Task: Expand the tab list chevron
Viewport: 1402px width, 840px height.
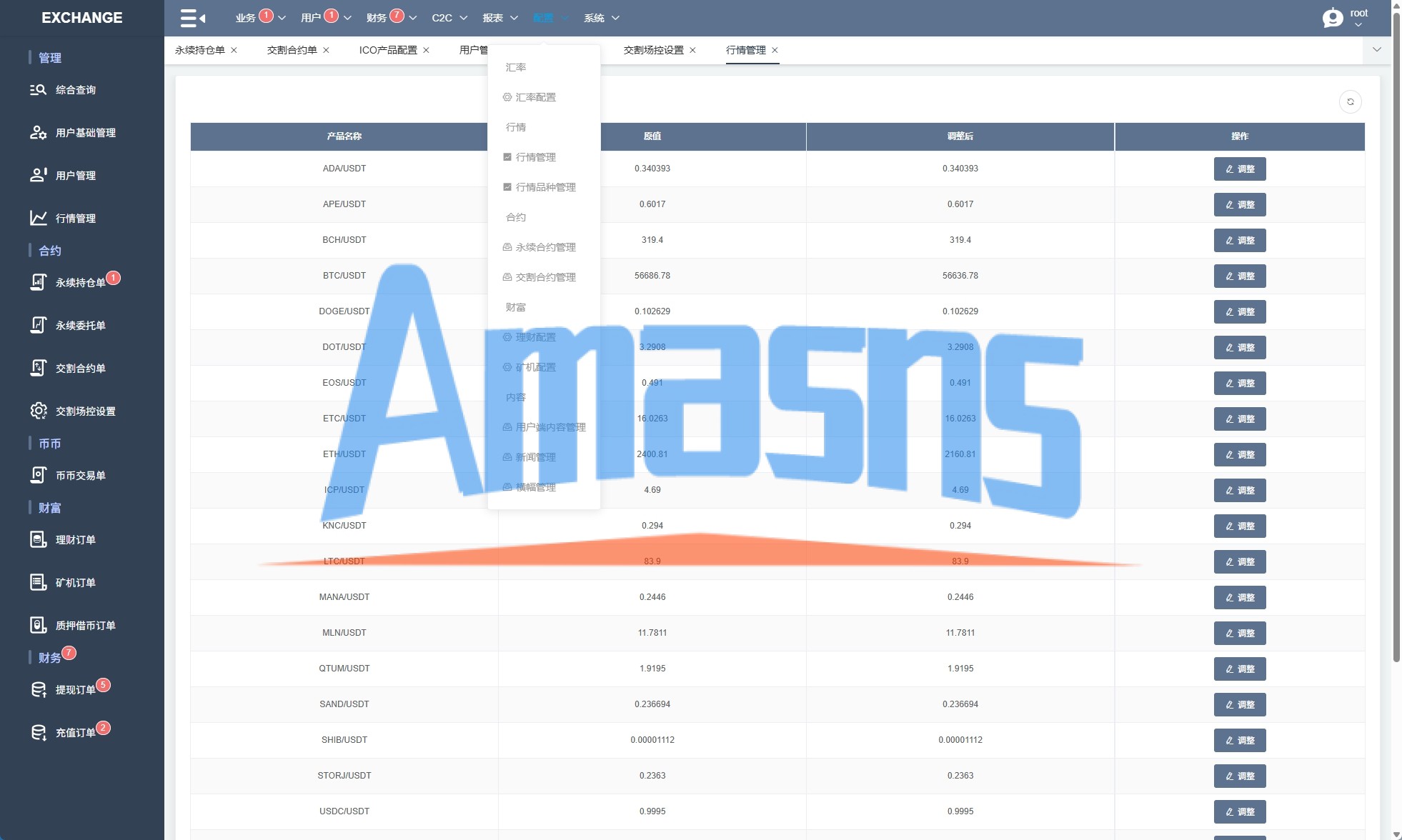Action: point(1377,50)
